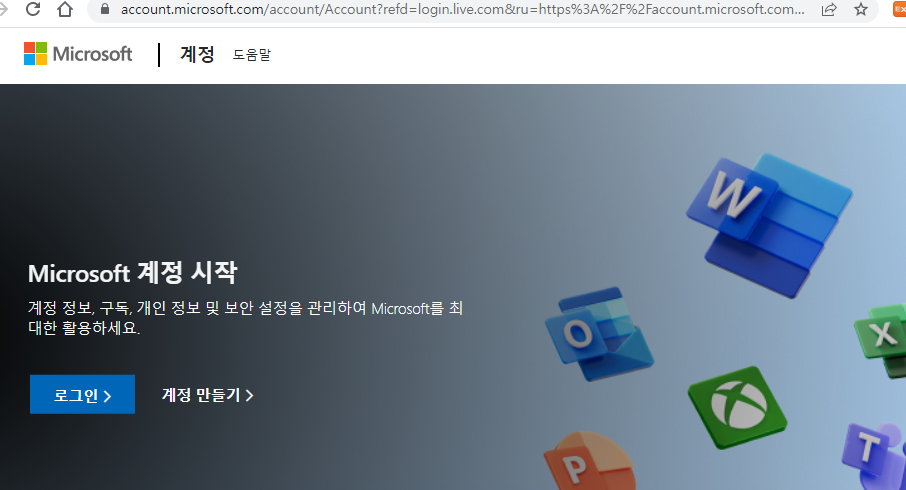Click the Outlook app icon
This screenshot has width=906, height=490.
[599, 333]
